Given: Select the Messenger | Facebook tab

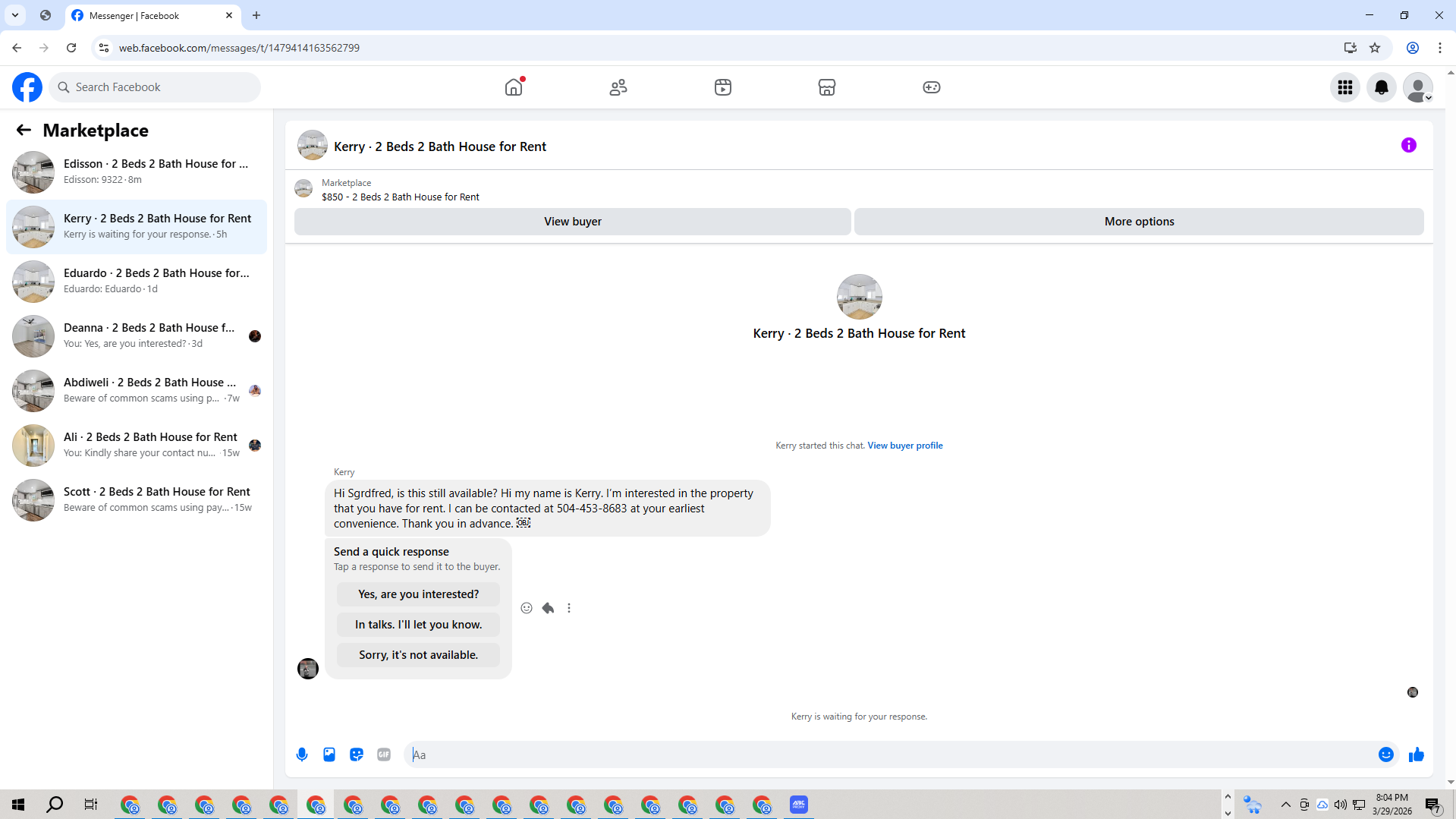Looking at the screenshot, I should coord(153,15).
